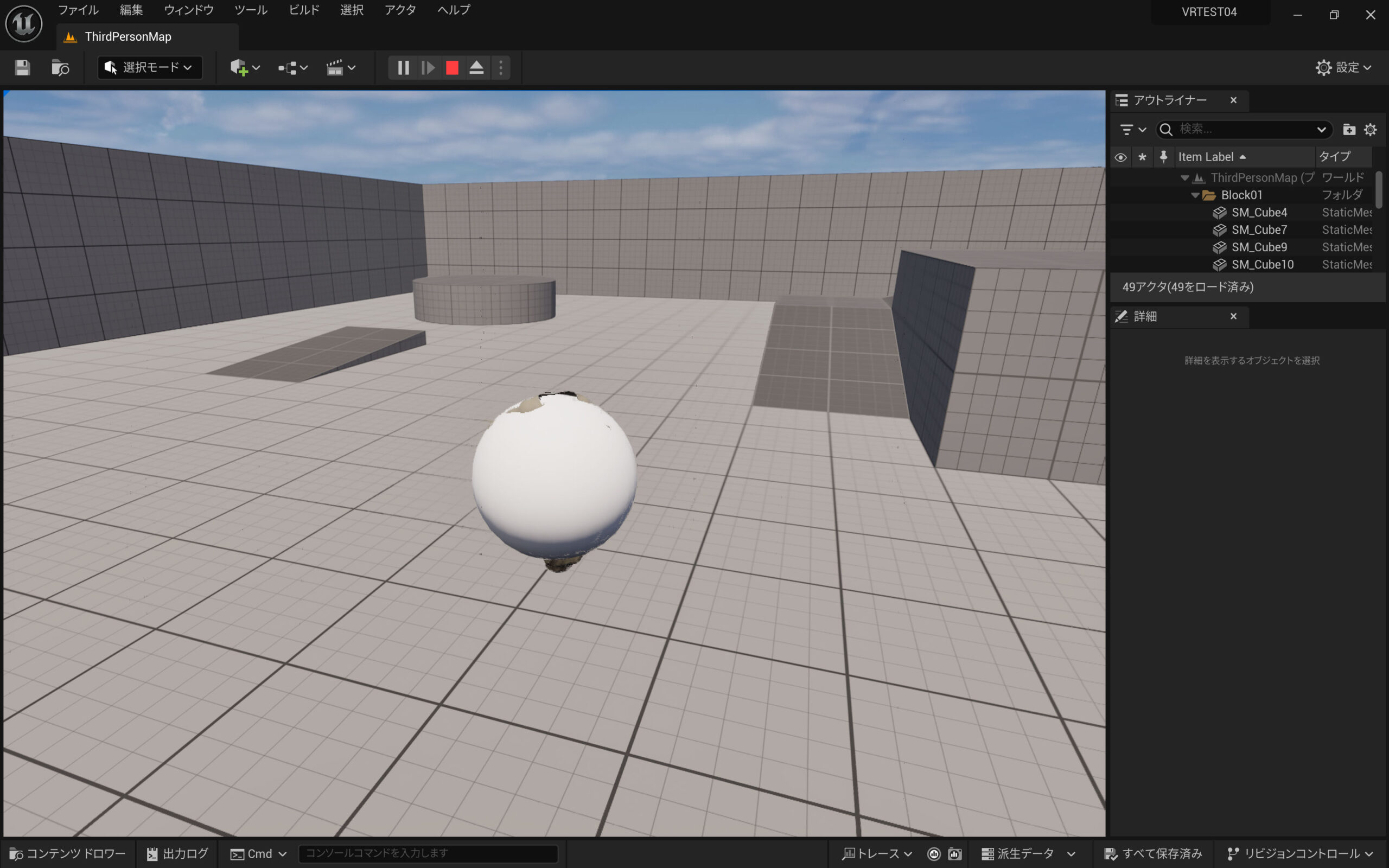Open the ビルド menu
This screenshot has height=868, width=1389.
coord(304,10)
